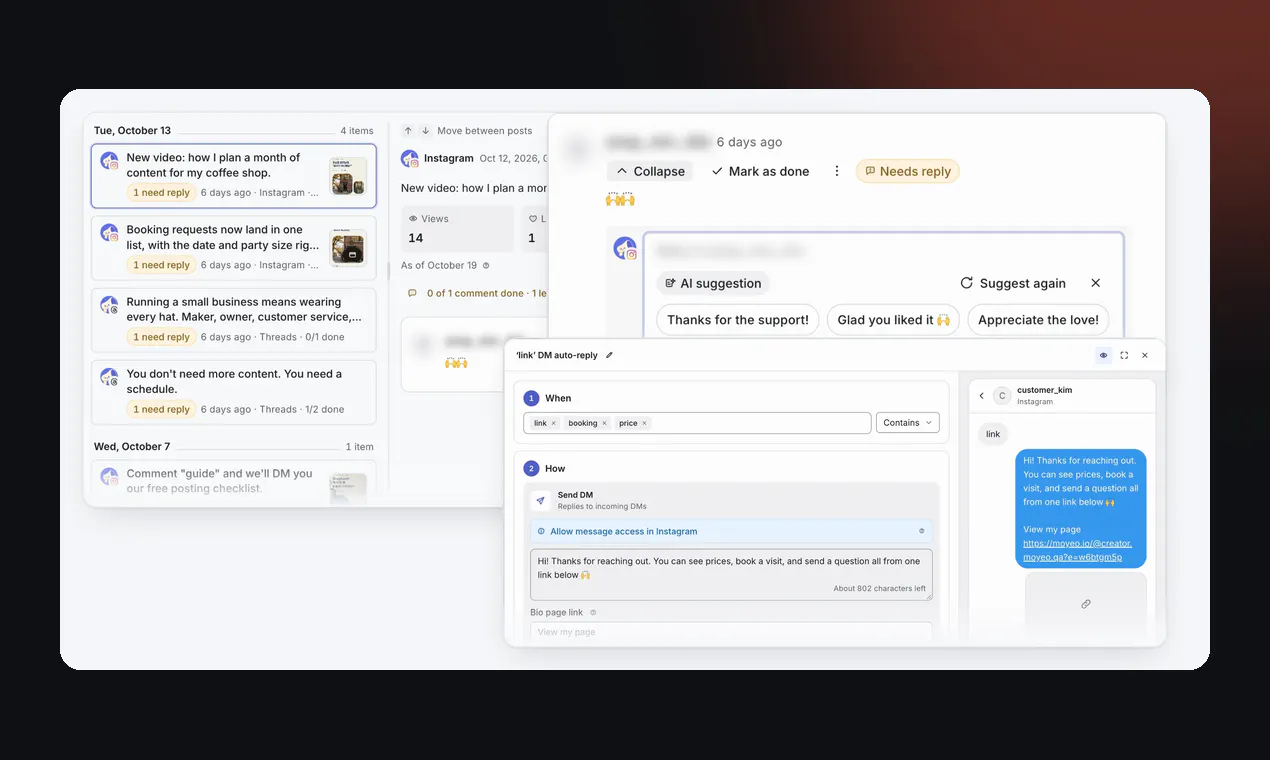The image size is (1270, 760).
Task: Open the moyeo.io link in preview message
Action: coord(1077,550)
